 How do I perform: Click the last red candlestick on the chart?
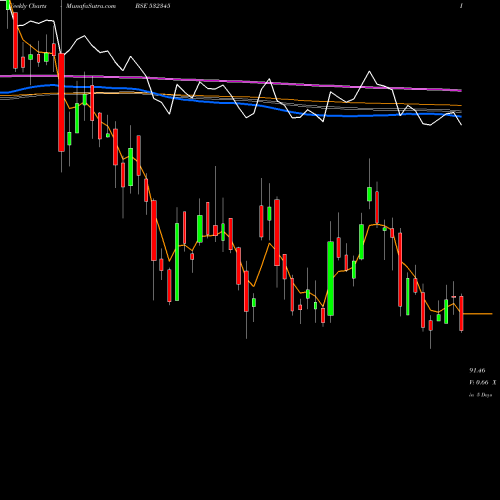point(461,313)
